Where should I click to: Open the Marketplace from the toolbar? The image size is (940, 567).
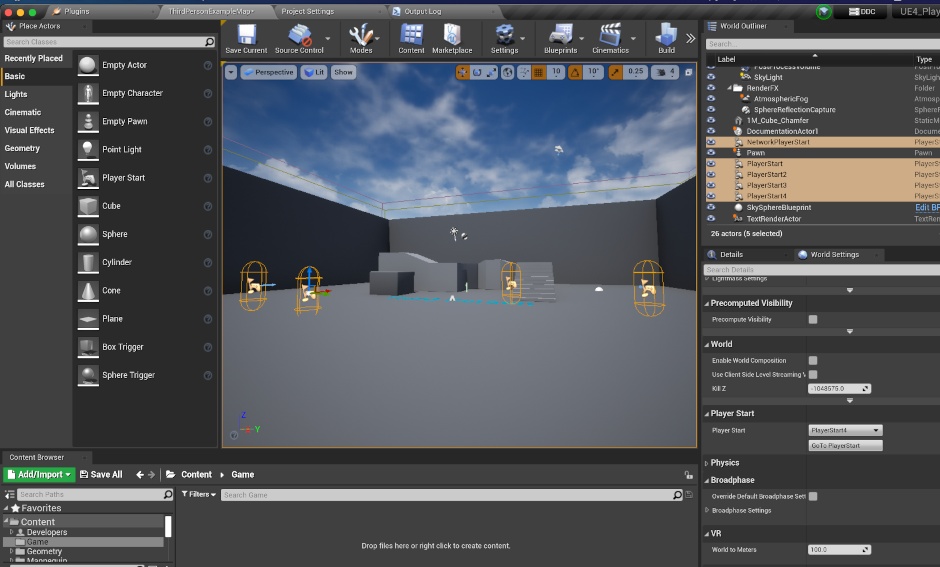[x=452, y=36]
